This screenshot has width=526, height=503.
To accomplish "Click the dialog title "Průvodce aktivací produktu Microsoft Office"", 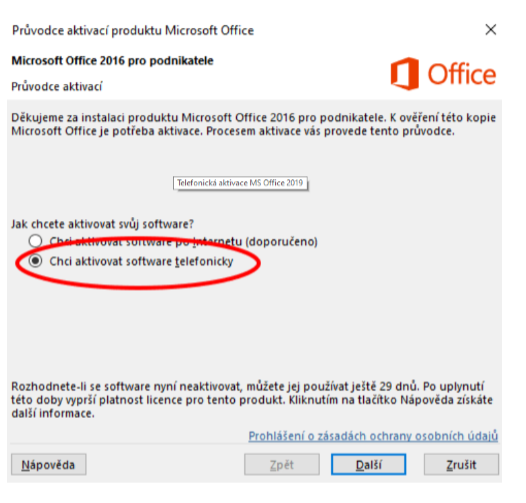I will [x=133, y=31].
